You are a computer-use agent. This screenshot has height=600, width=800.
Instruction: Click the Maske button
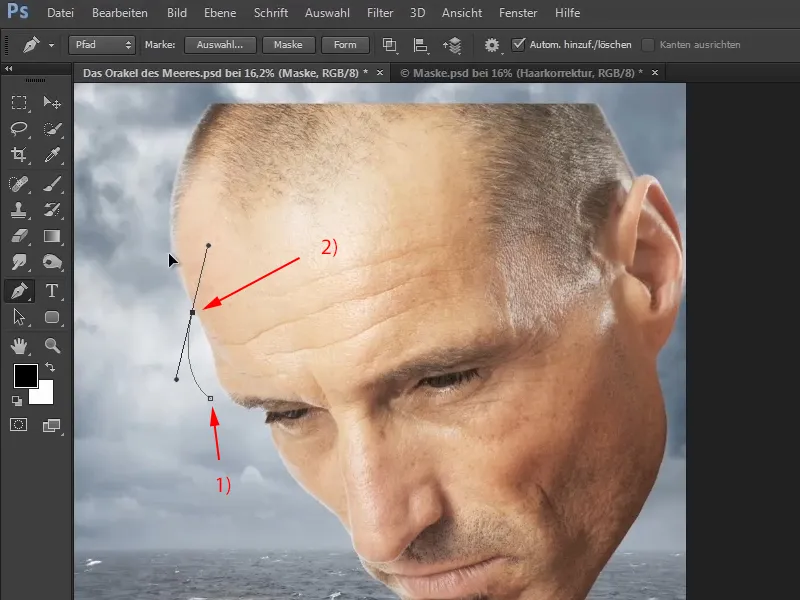(x=288, y=45)
